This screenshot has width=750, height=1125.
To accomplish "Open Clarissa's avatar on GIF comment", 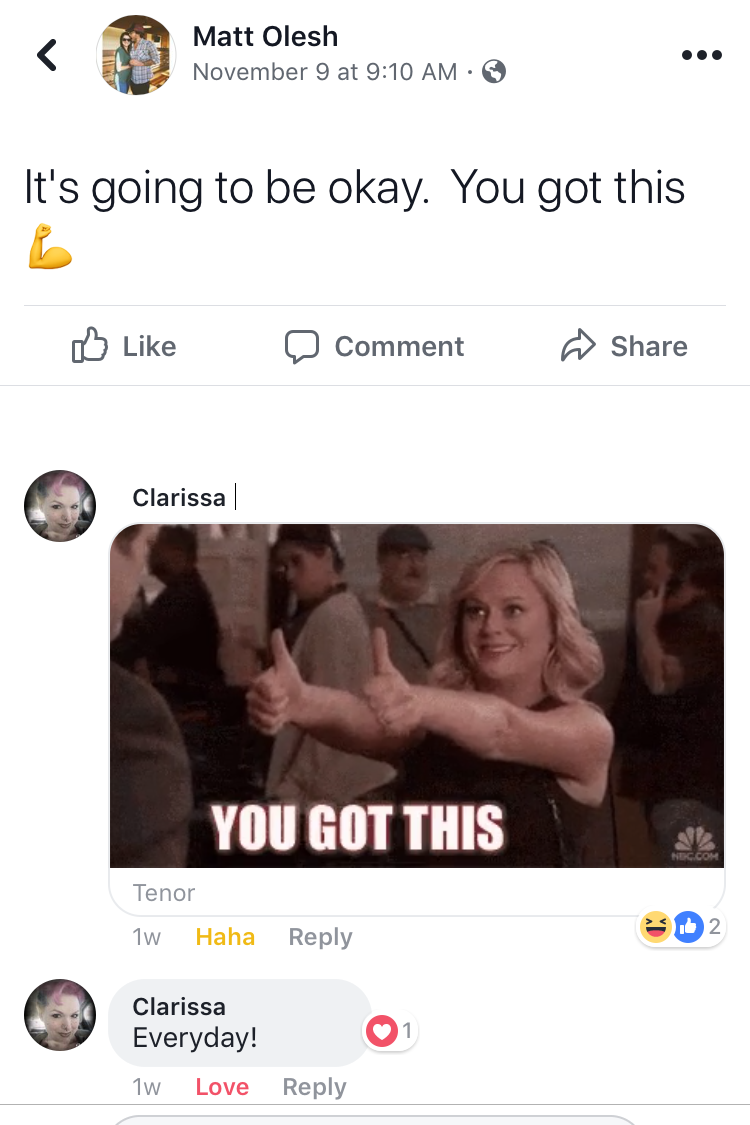I will point(60,506).
